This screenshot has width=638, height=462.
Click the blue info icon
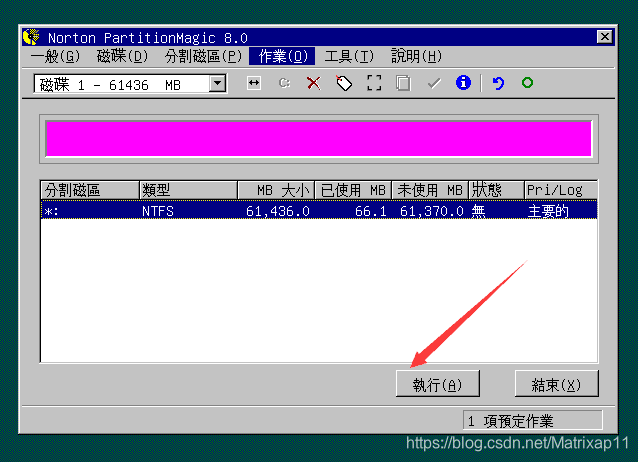(463, 83)
